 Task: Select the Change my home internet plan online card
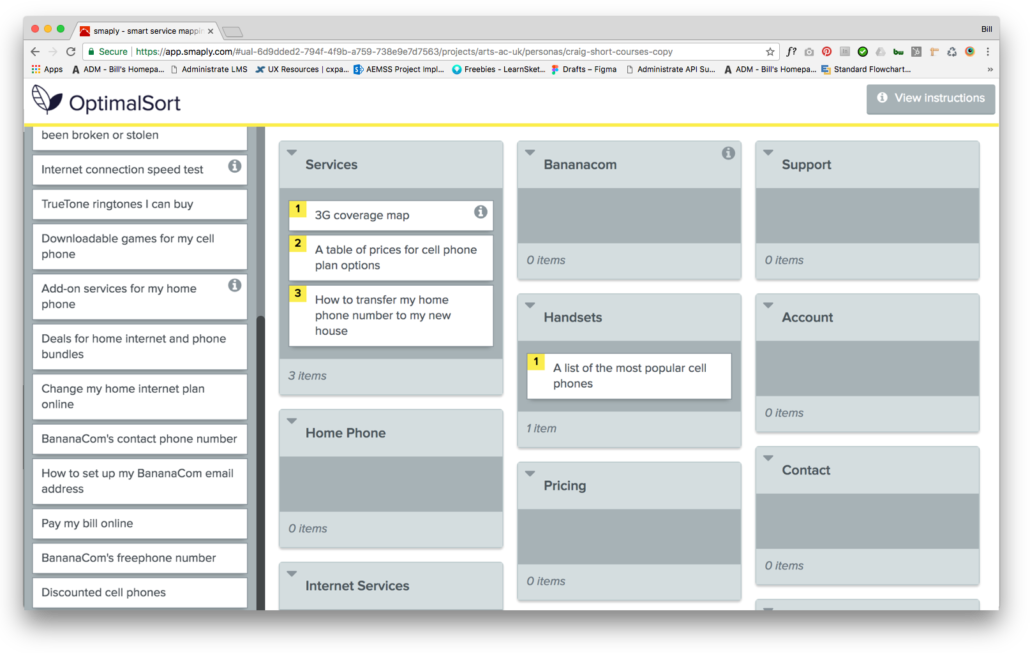tap(140, 396)
